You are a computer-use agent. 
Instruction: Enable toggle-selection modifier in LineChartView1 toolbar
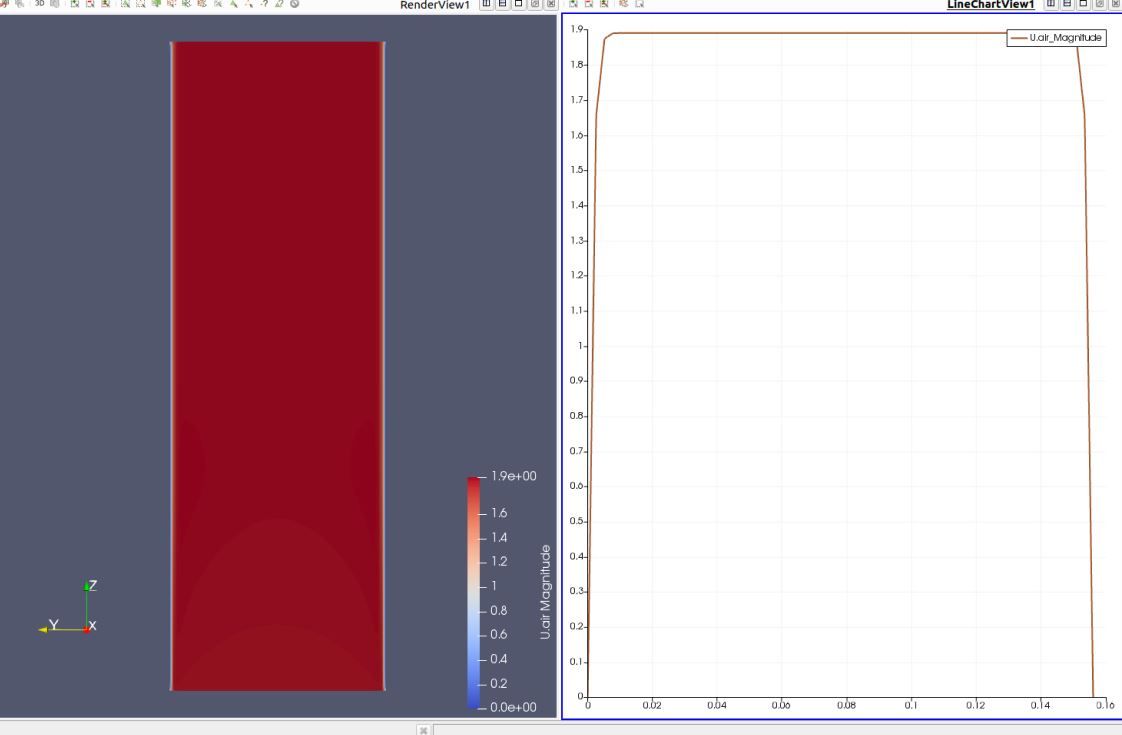tap(605, 4)
